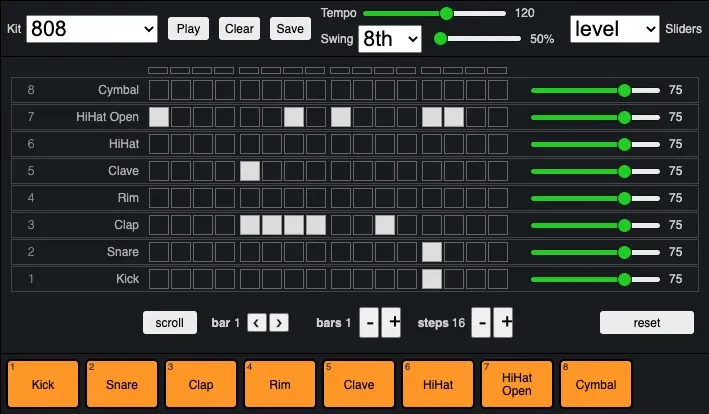Turn off the active Kick step
The height and width of the screenshot is (414, 709).
pos(432,278)
